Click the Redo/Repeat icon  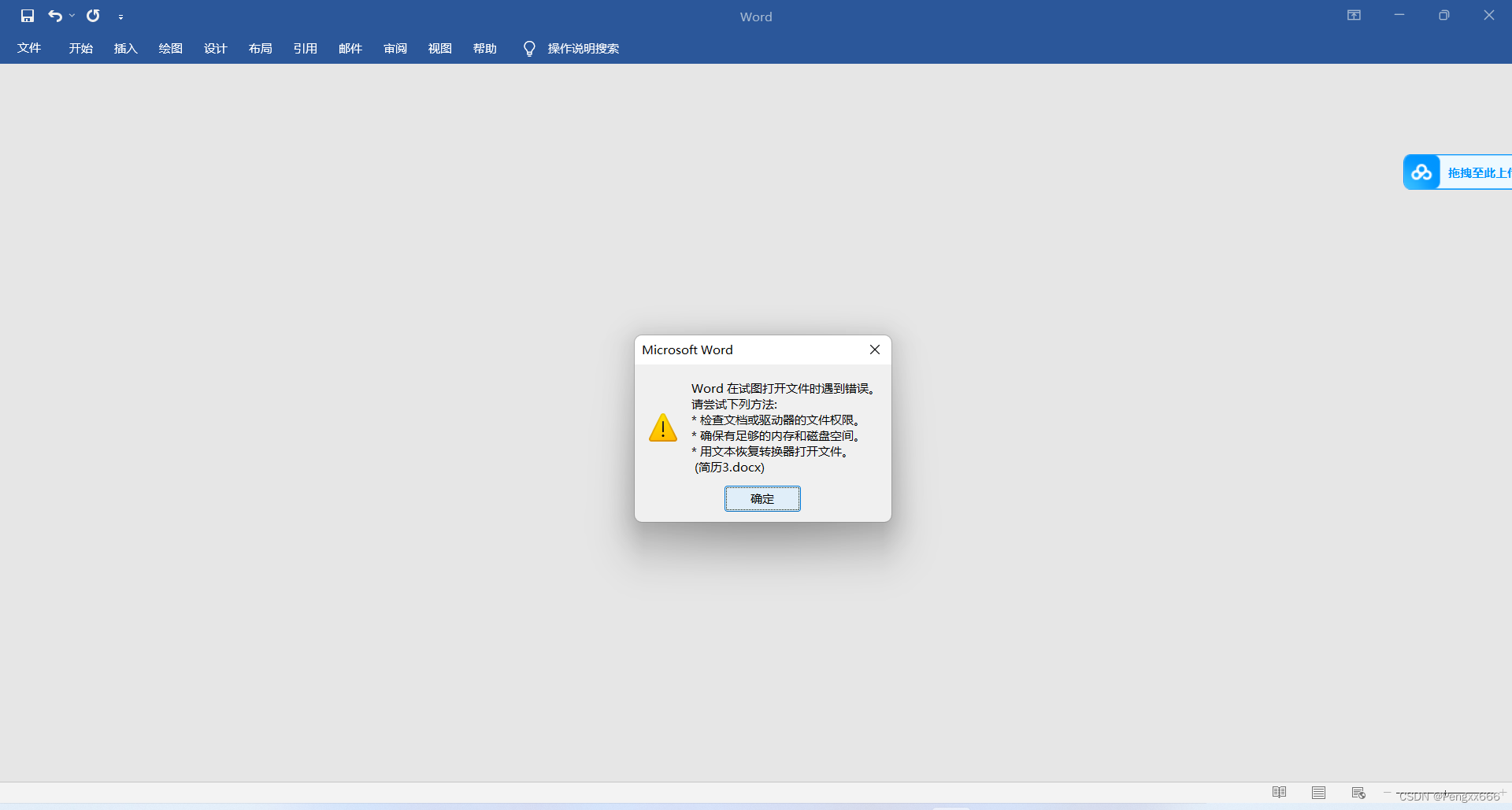tap(93, 16)
